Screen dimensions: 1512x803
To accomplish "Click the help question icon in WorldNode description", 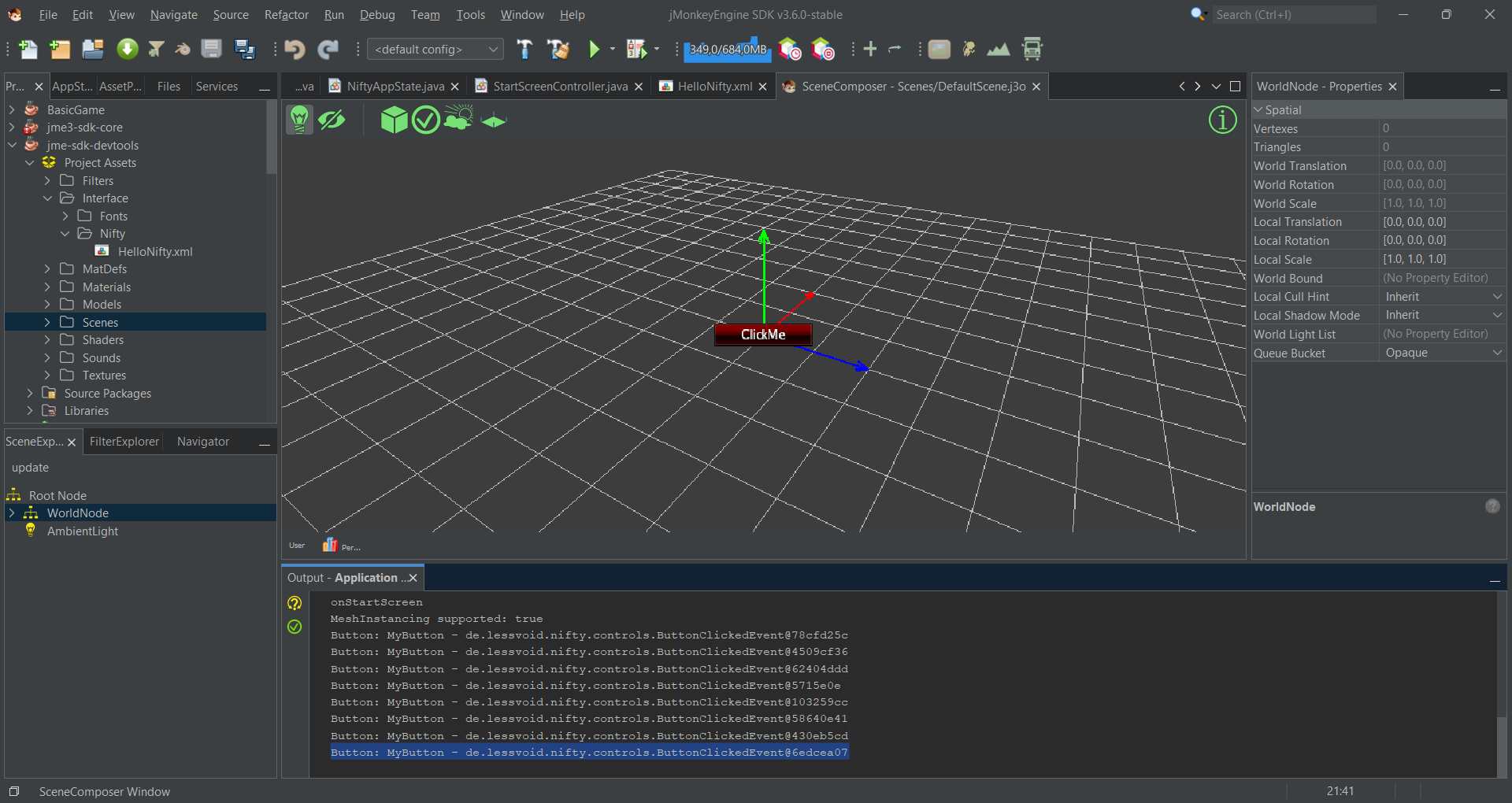I will [1492, 506].
